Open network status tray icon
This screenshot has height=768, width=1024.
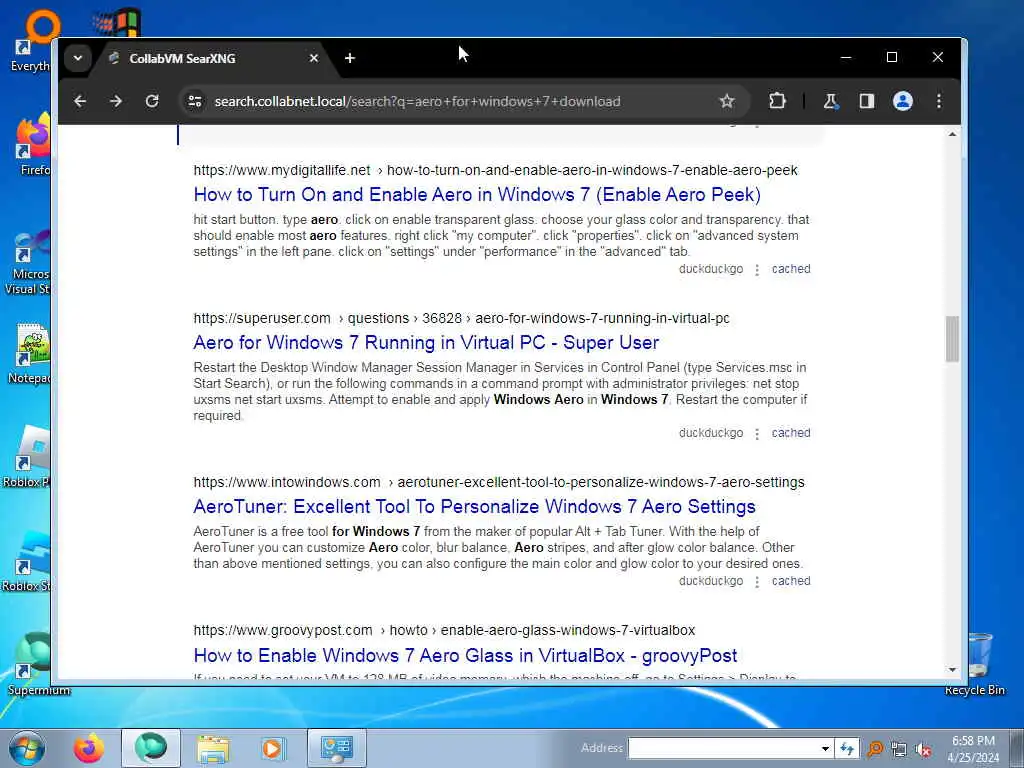899,749
